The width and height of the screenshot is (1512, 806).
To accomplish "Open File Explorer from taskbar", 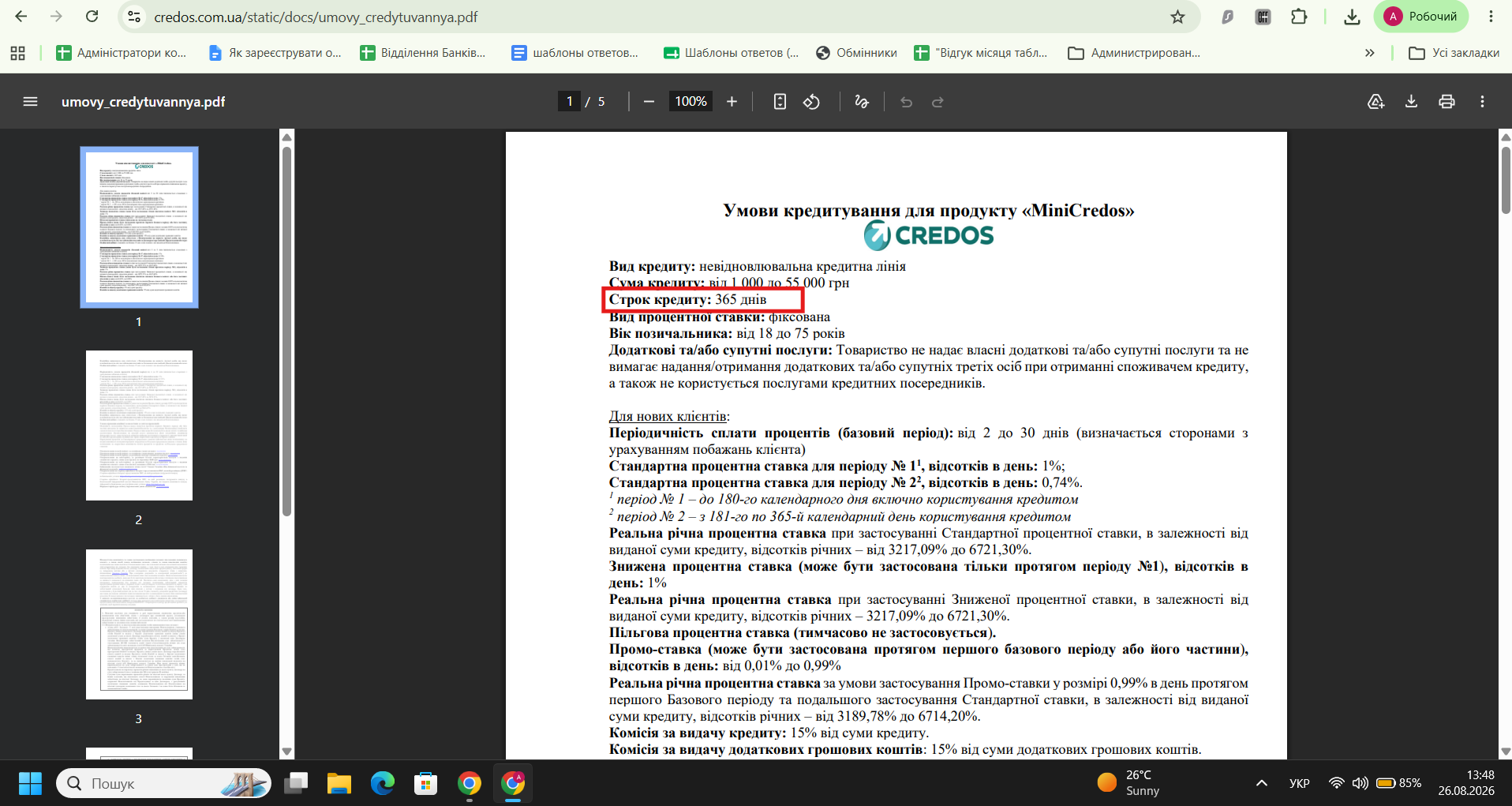I will (339, 783).
